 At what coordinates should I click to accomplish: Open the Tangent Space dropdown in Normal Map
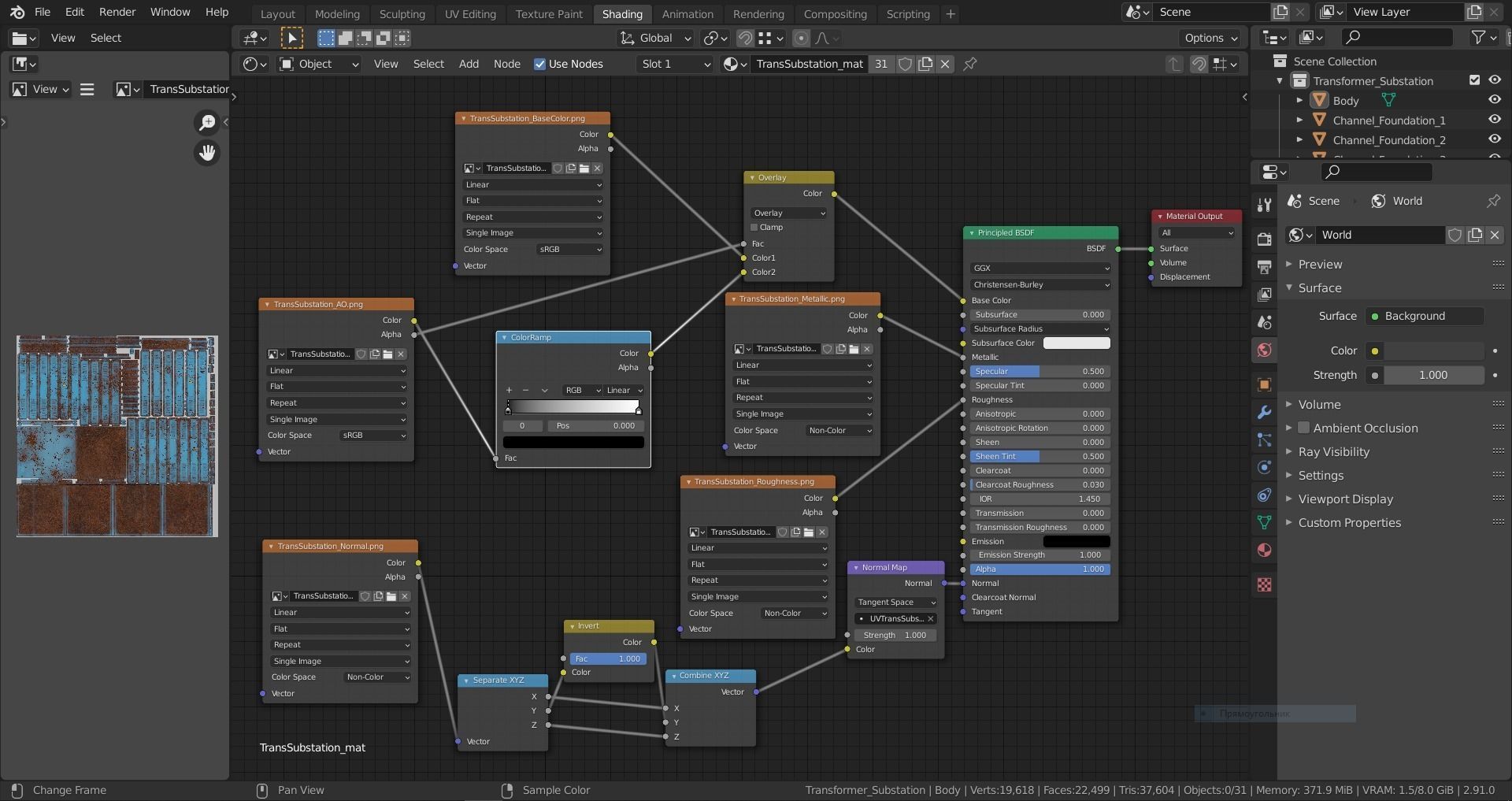(895, 602)
